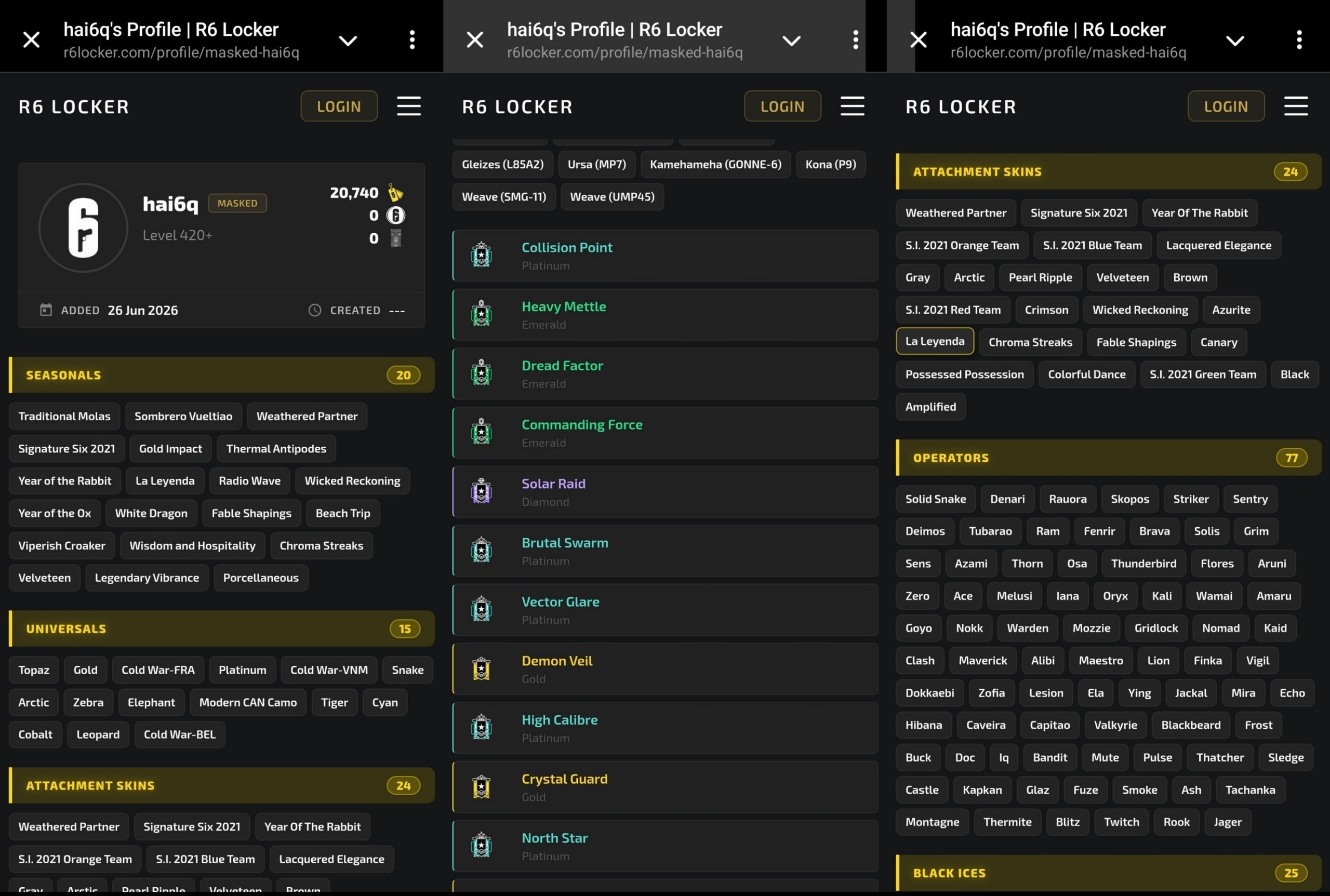Collapse the Operators section header
This screenshot has height=896, width=1330.
(1108, 458)
